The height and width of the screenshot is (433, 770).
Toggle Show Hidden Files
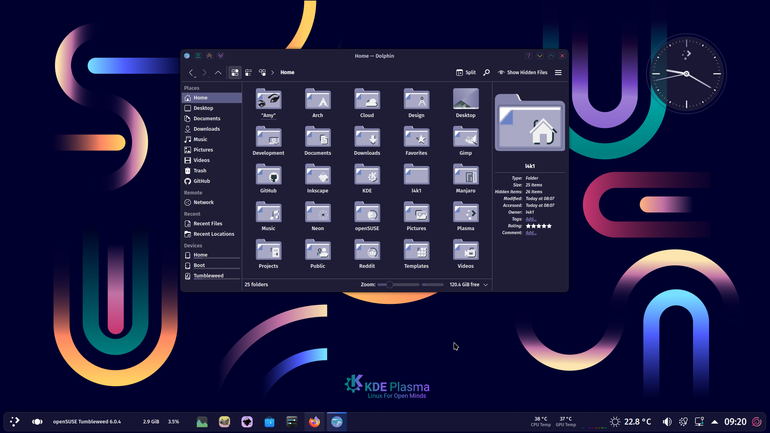tap(522, 73)
